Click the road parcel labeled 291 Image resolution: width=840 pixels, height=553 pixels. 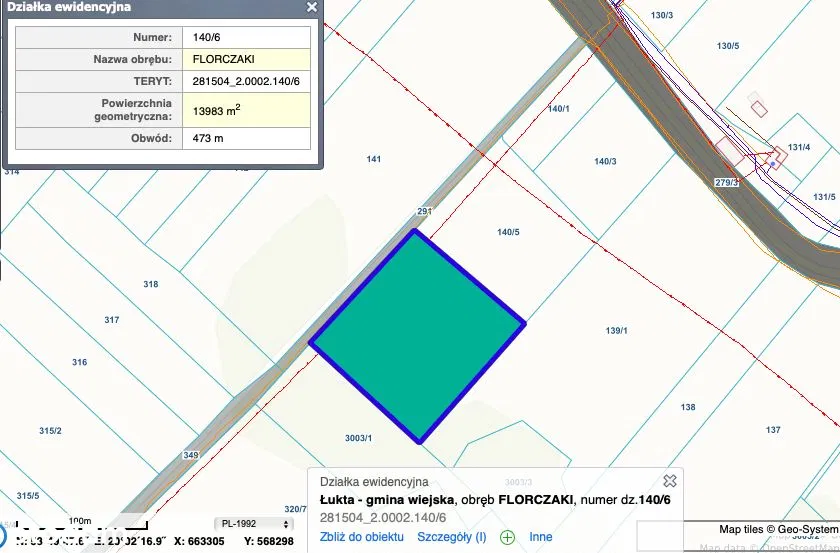(x=424, y=211)
